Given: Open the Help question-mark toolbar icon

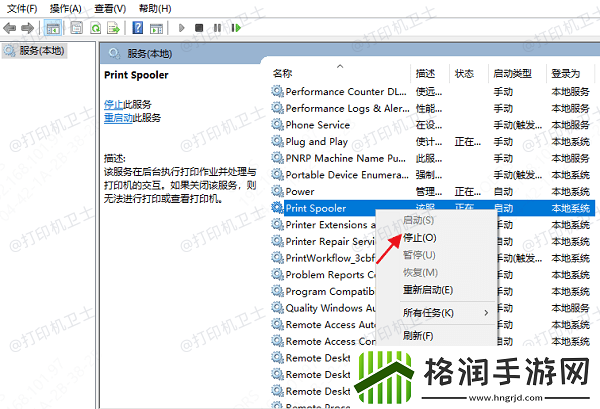Looking at the screenshot, I should click(137, 28).
